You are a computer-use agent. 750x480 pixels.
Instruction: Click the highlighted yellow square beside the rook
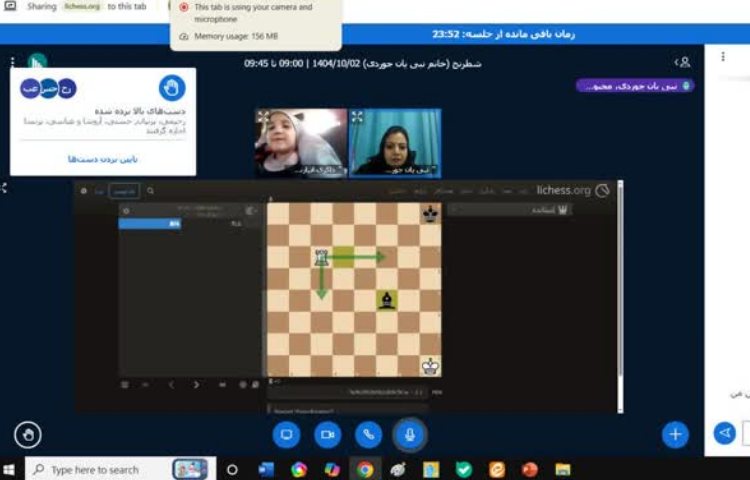(343, 258)
